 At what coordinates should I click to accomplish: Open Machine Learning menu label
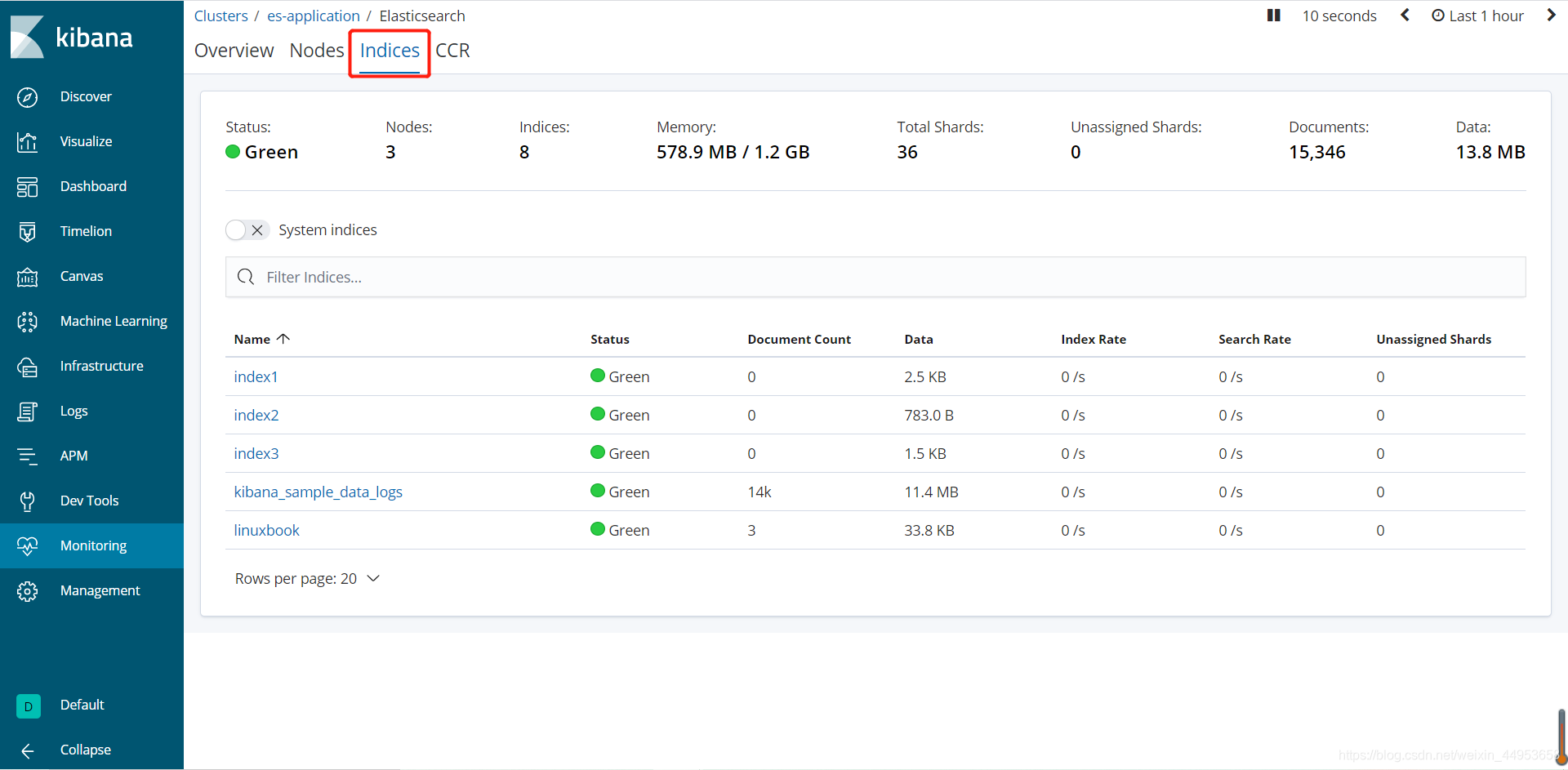[x=114, y=322]
